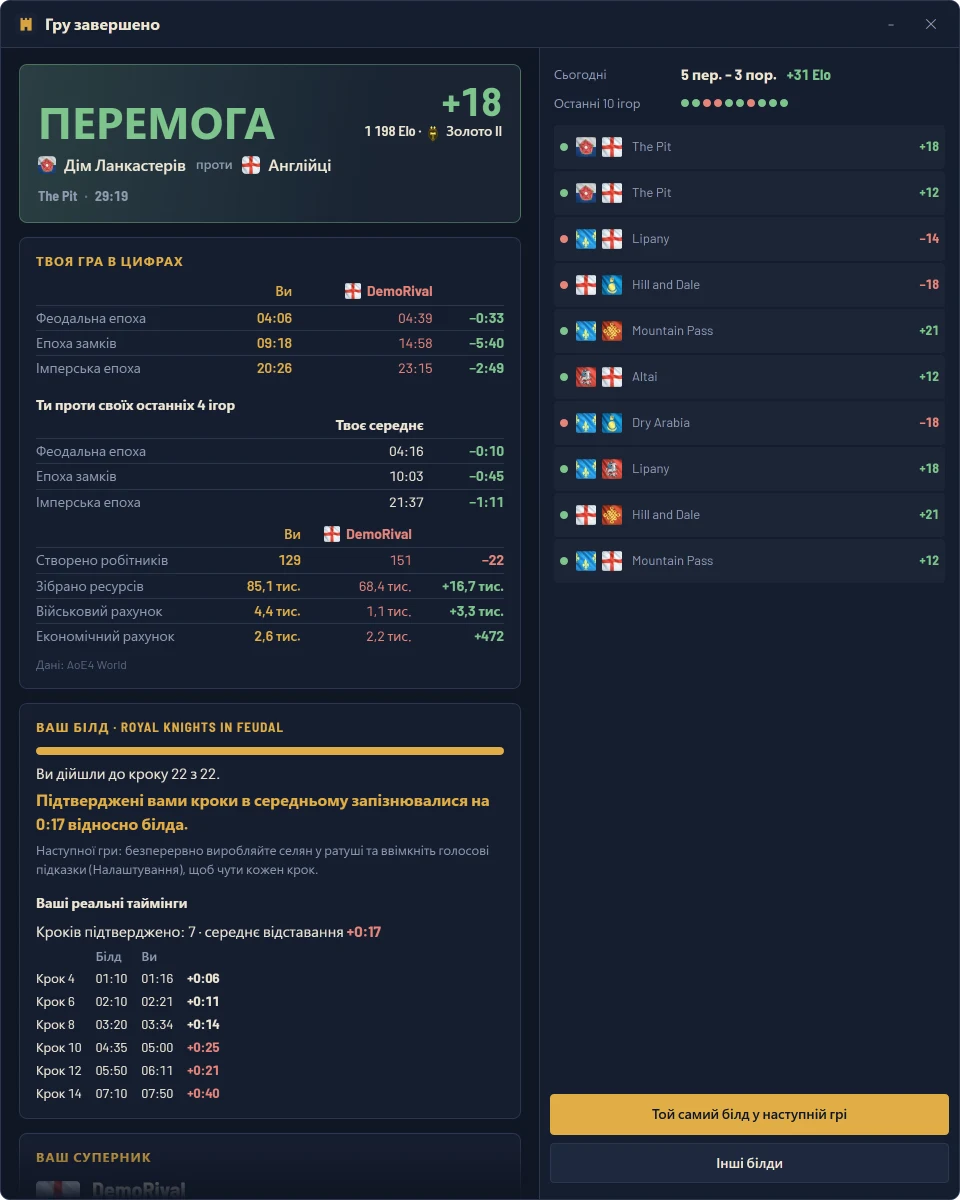Image resolution: width=960 pixels, height=1200 pixels.
Task: Select the Mountain Pass +12 match row
Action: [x=749, y=561]
